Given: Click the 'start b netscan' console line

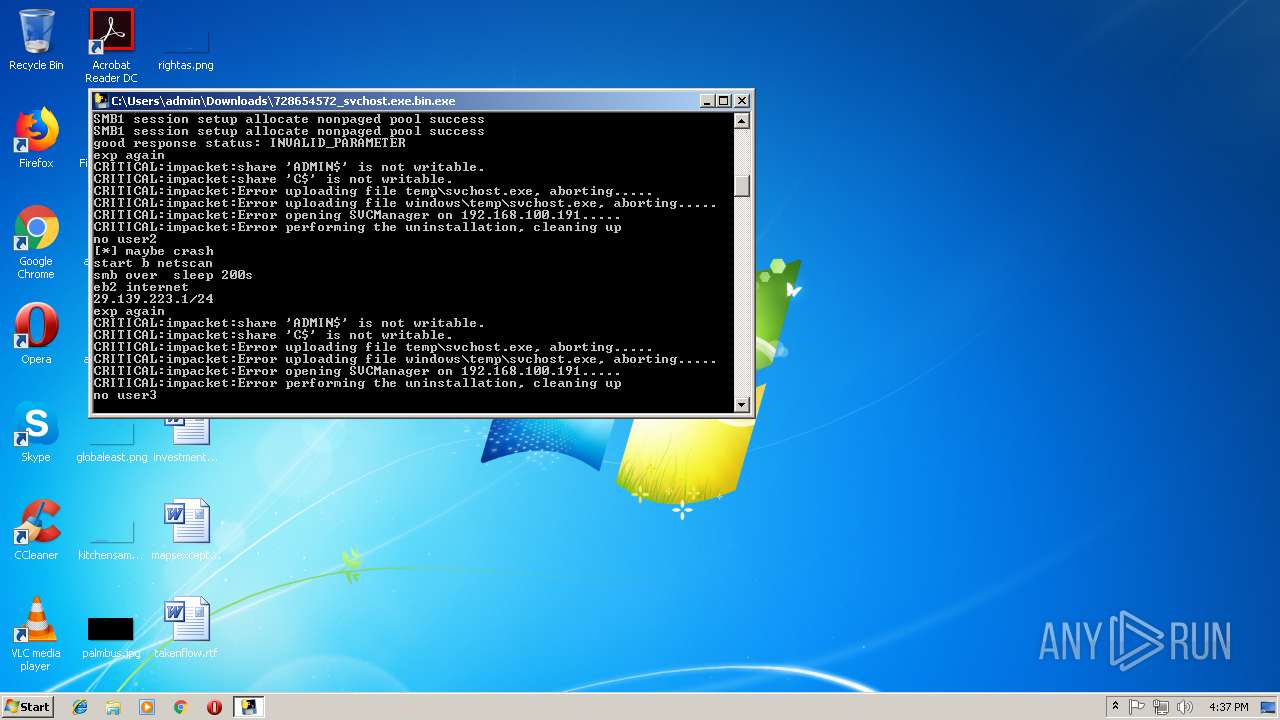Looking at the screenshot, I should [x=153, y=263].
